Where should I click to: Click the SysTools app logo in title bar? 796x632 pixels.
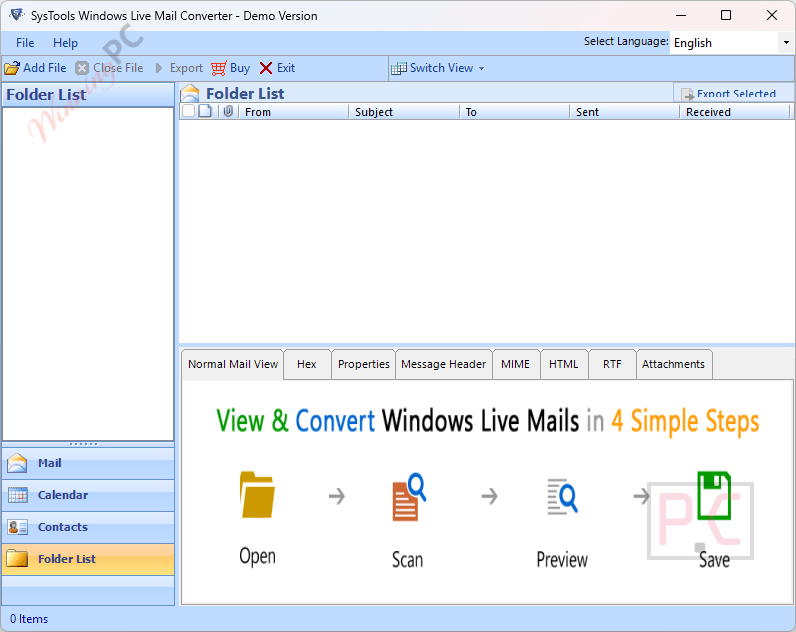[16, 15]
